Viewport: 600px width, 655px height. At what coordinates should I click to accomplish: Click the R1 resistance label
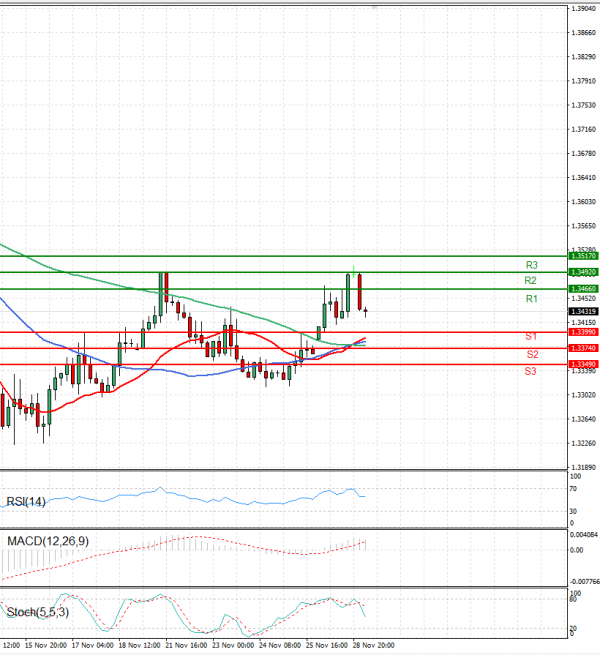coord(531,299)
